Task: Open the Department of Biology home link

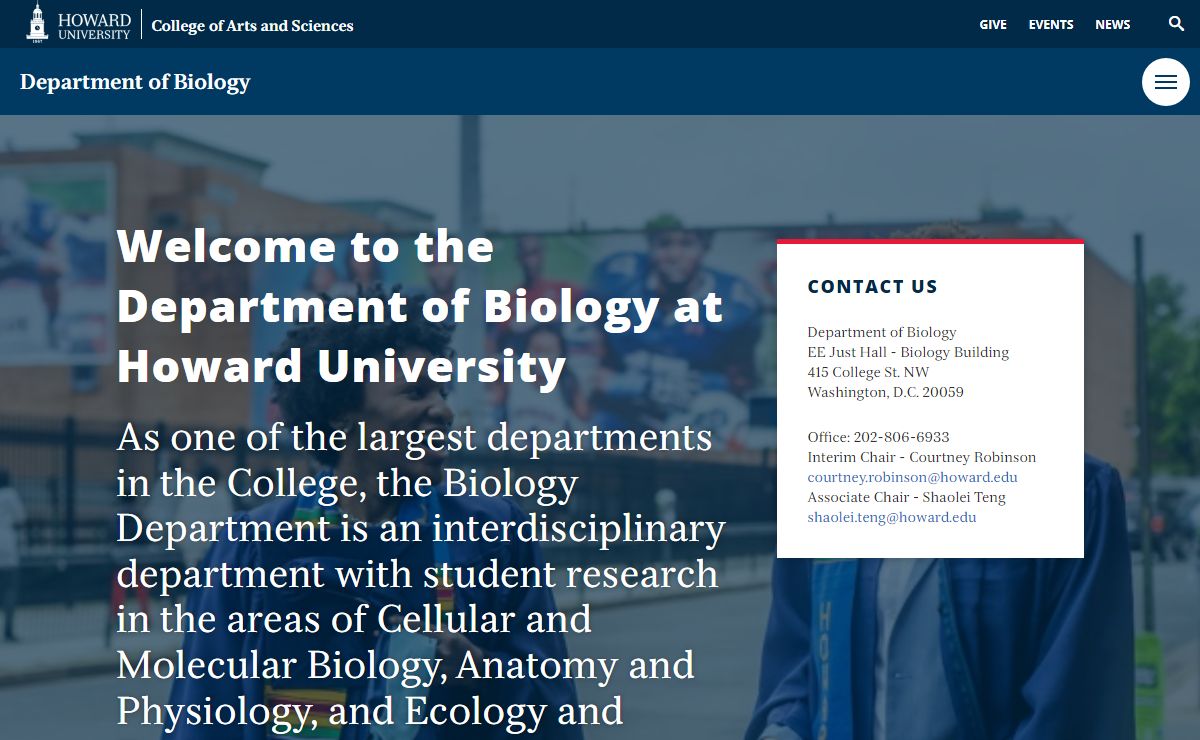Action: point(135,82)
